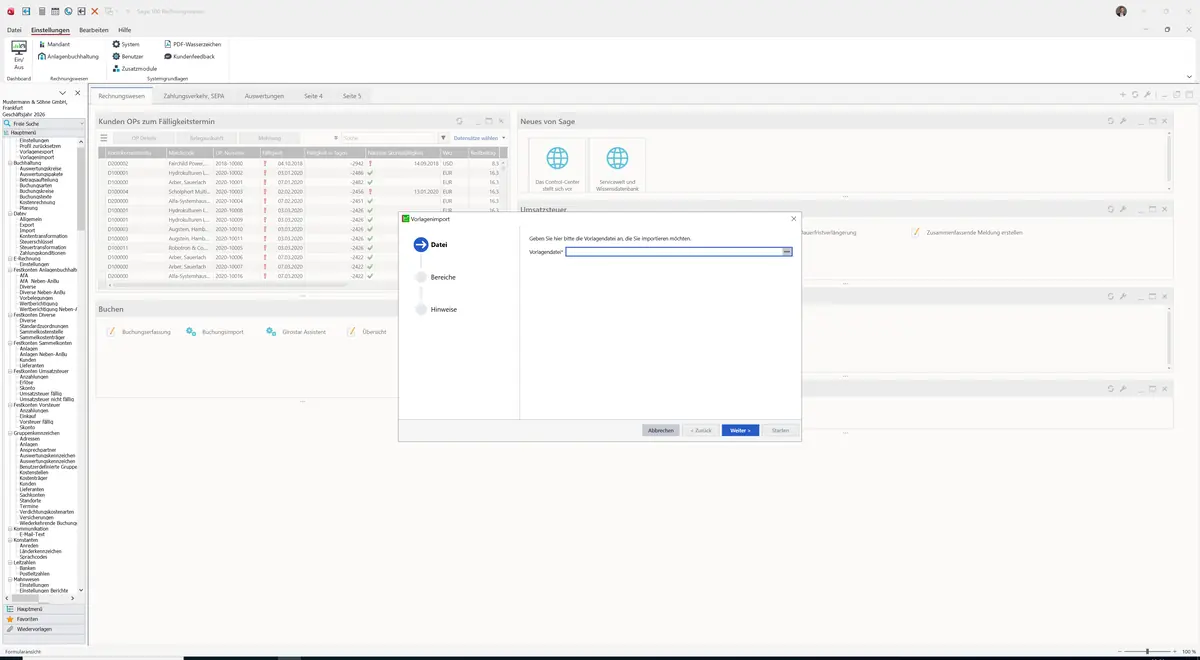Close the Vorlagenimport dialog
The width and height of the screenshot is (1200, 660).
pos(794,218)
